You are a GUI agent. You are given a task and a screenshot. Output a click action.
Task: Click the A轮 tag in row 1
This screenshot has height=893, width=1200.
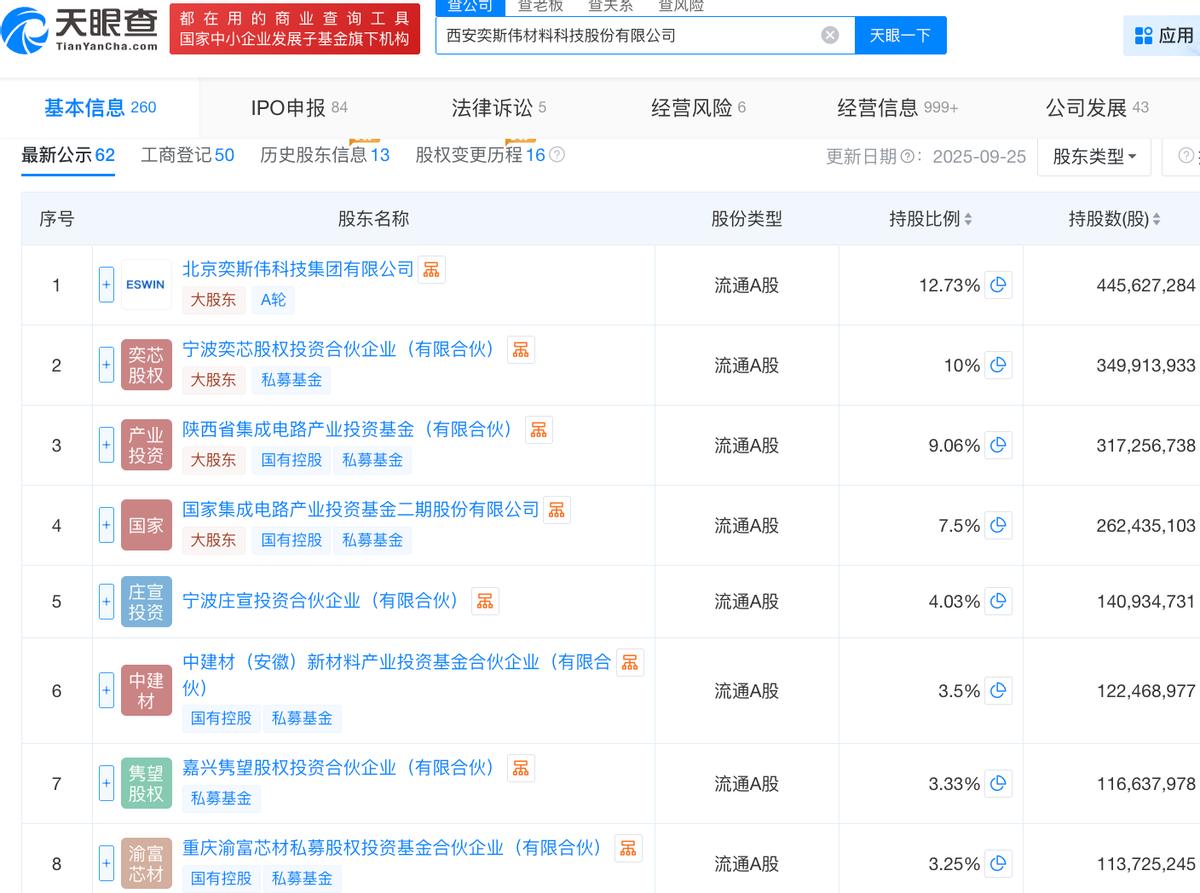[273, 299]
